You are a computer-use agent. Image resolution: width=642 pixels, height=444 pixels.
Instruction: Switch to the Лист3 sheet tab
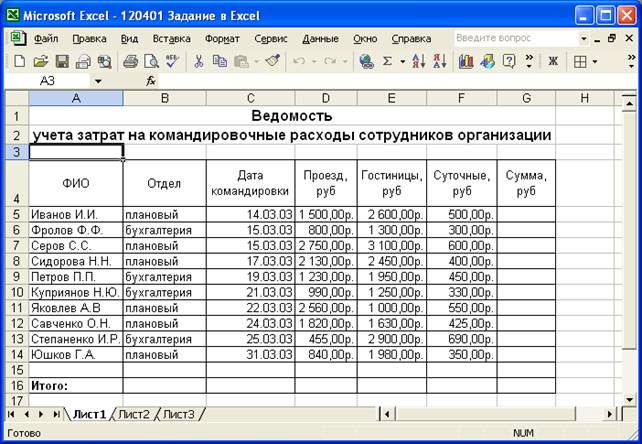coord(179,415)
